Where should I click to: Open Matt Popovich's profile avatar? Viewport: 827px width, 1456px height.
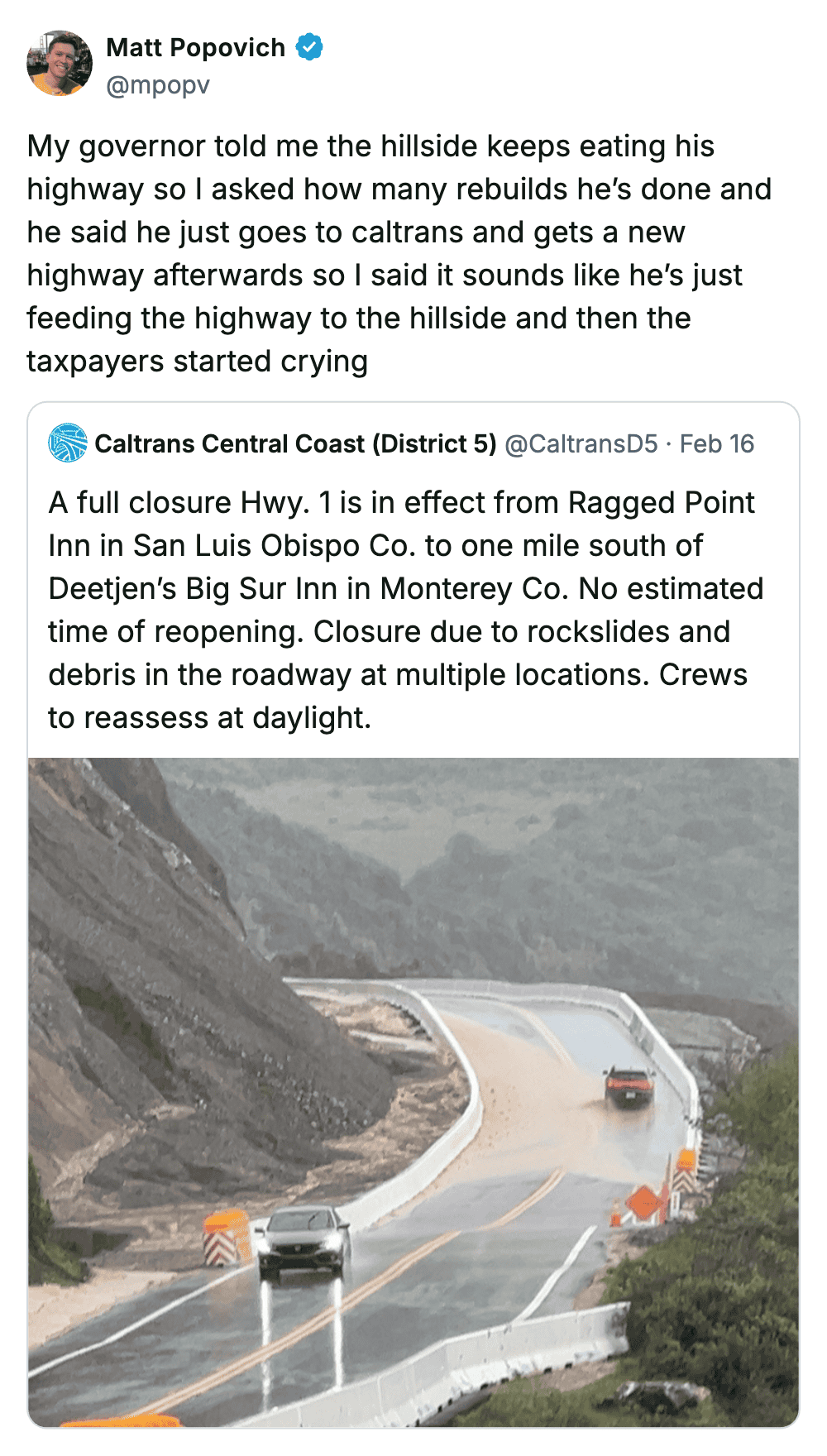tap(60, 64)
